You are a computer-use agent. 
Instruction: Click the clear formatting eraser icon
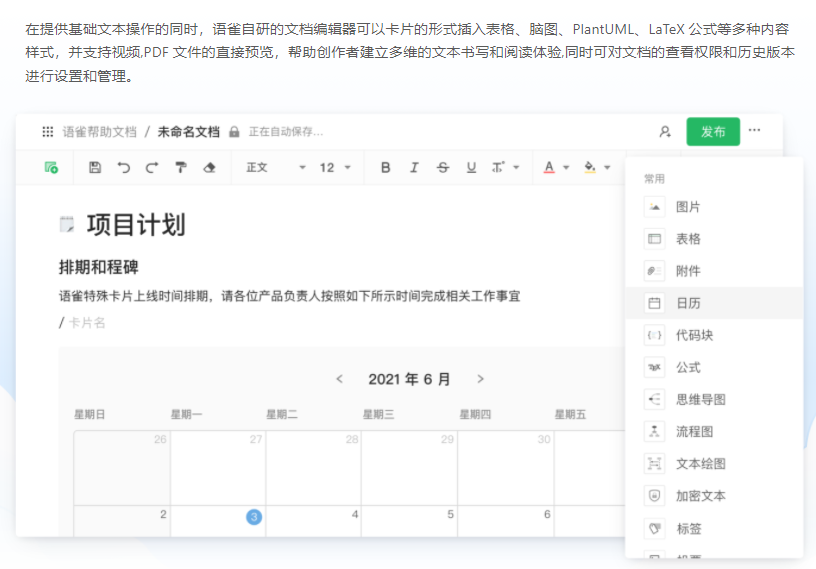[209, 168]
